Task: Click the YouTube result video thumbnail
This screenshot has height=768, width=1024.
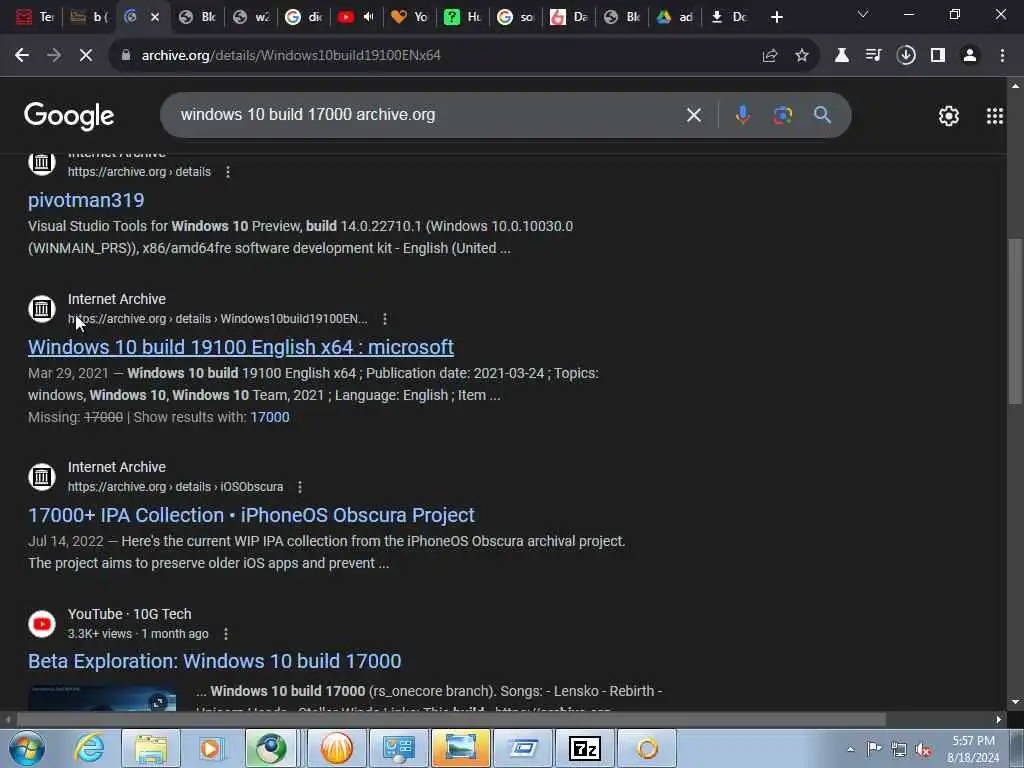Action: [x=102, y=697]
